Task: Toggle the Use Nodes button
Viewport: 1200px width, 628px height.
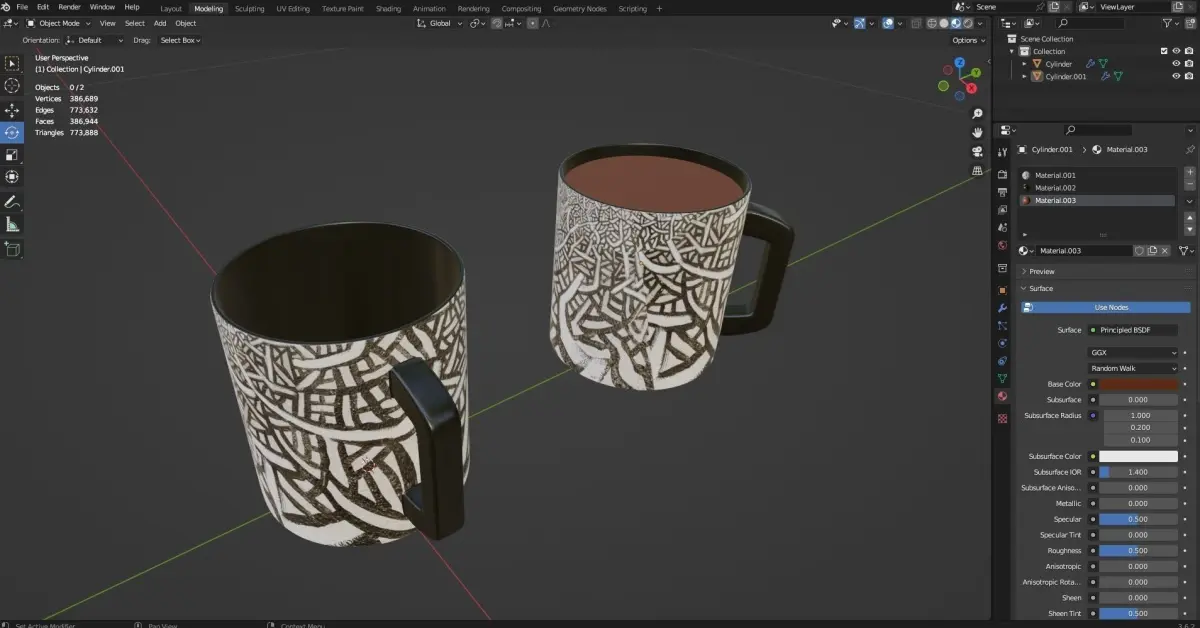Action: 1105,307
